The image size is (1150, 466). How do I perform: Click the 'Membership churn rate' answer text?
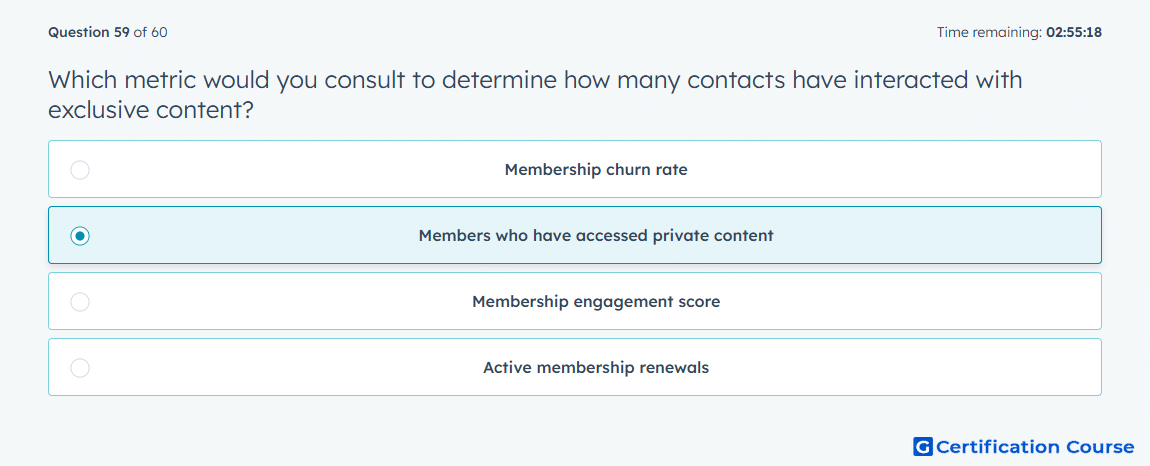tap(596, 170)
